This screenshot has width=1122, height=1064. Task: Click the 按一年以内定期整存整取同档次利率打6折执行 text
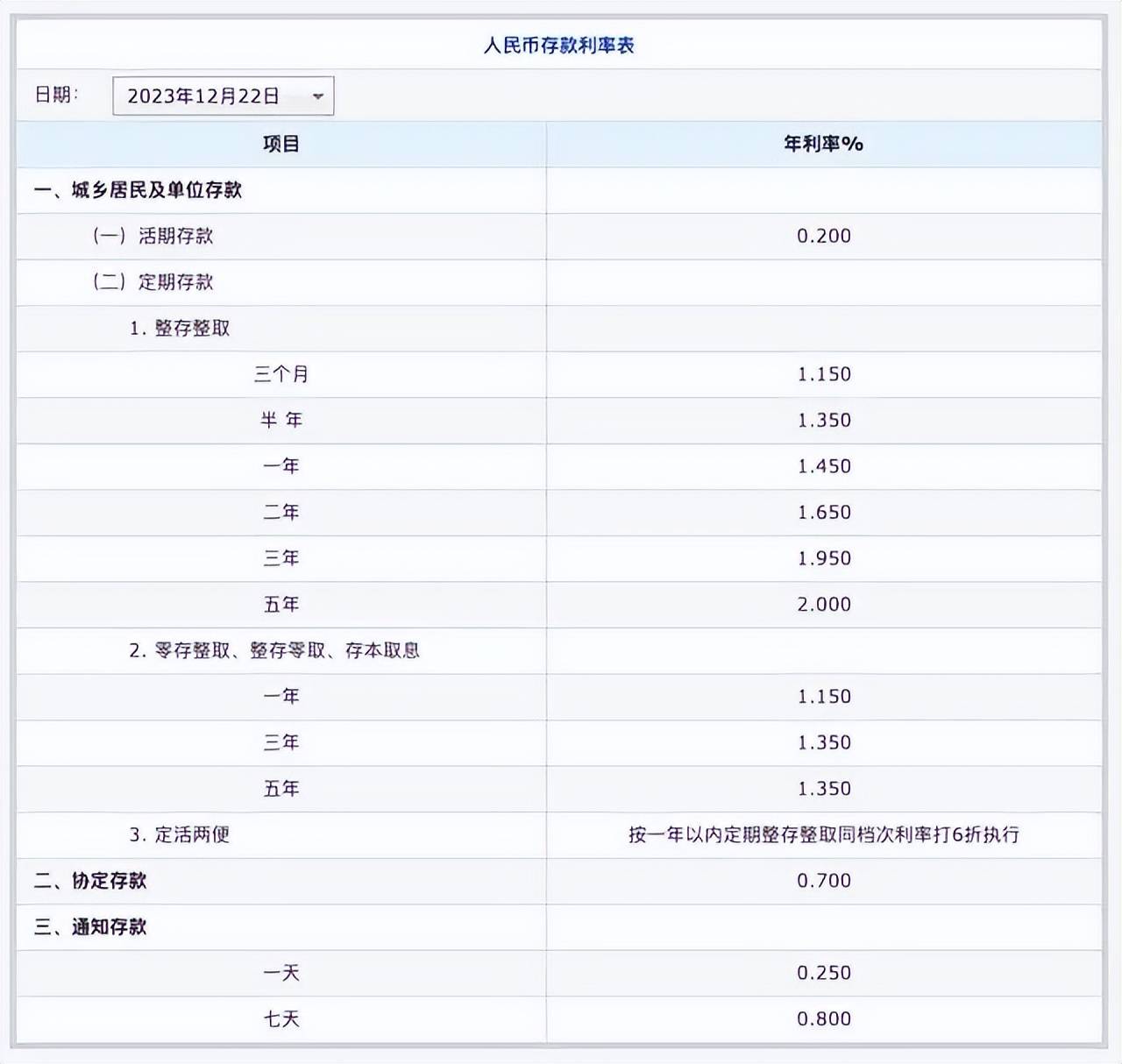(x=824, y=834)
